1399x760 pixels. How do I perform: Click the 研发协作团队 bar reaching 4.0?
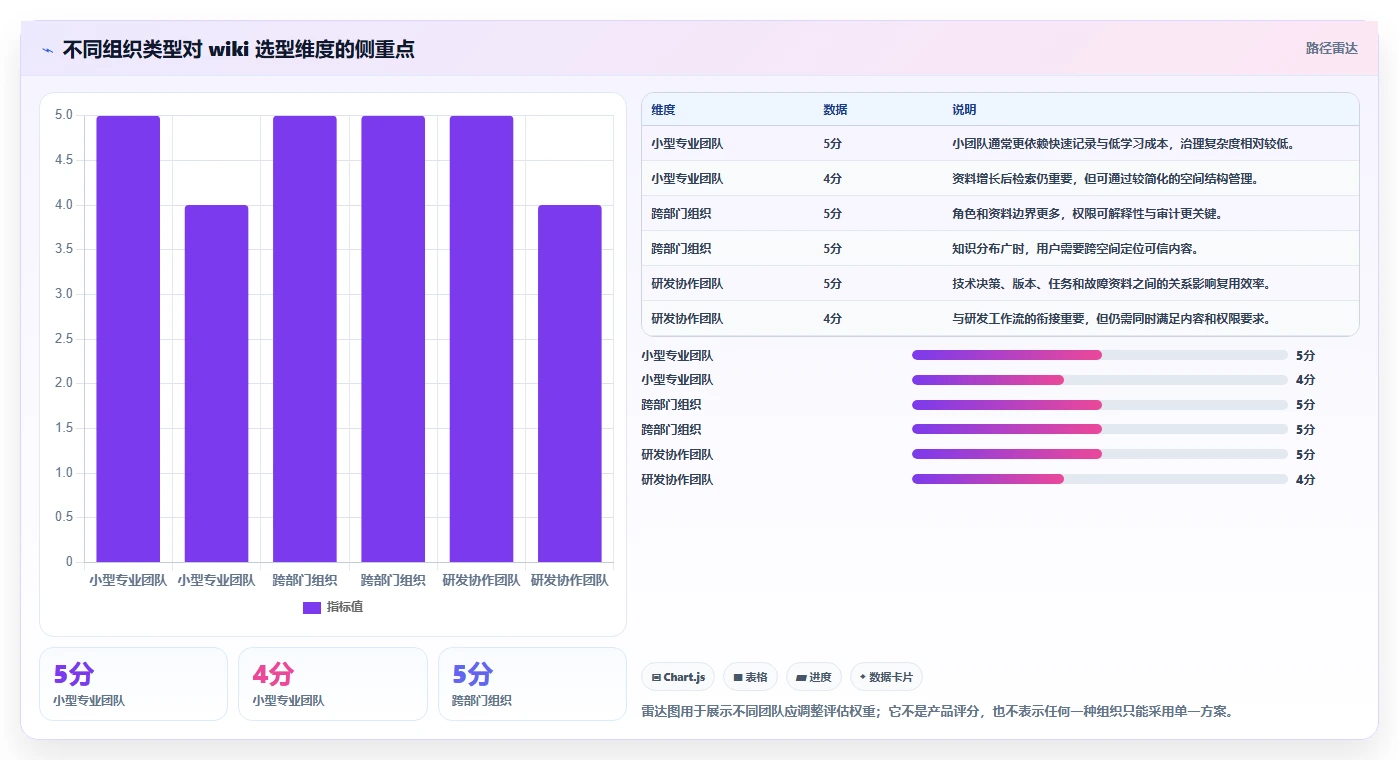pyautogui.click(x=570, y=383)
